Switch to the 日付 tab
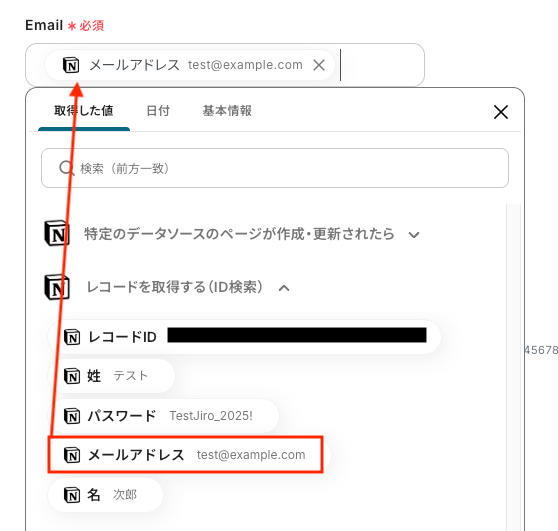The image size is (558, 531). click(158, 111)
